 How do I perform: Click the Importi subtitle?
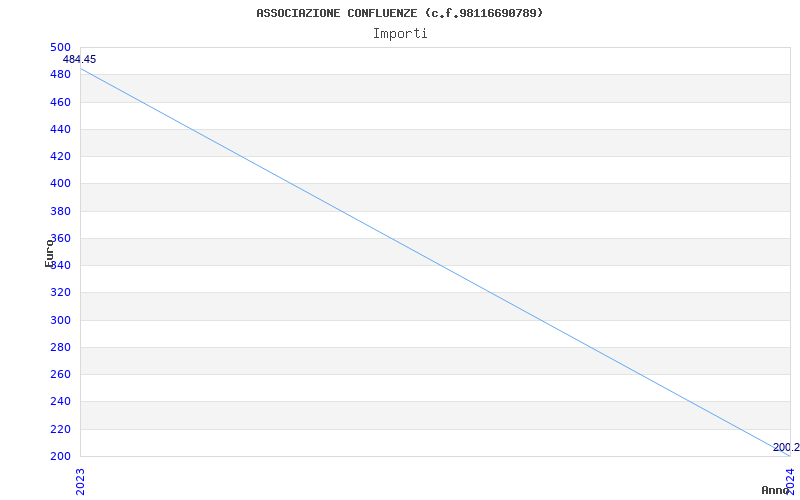click(x=400, y=34)
